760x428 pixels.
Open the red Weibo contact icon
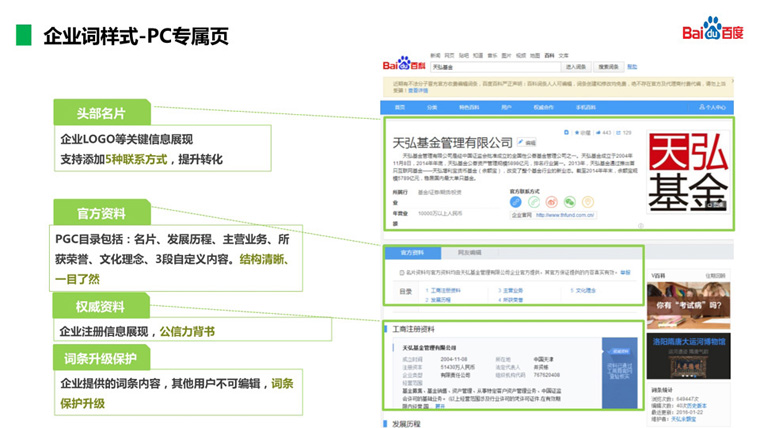pyautogui.click(x=552, y=202)
